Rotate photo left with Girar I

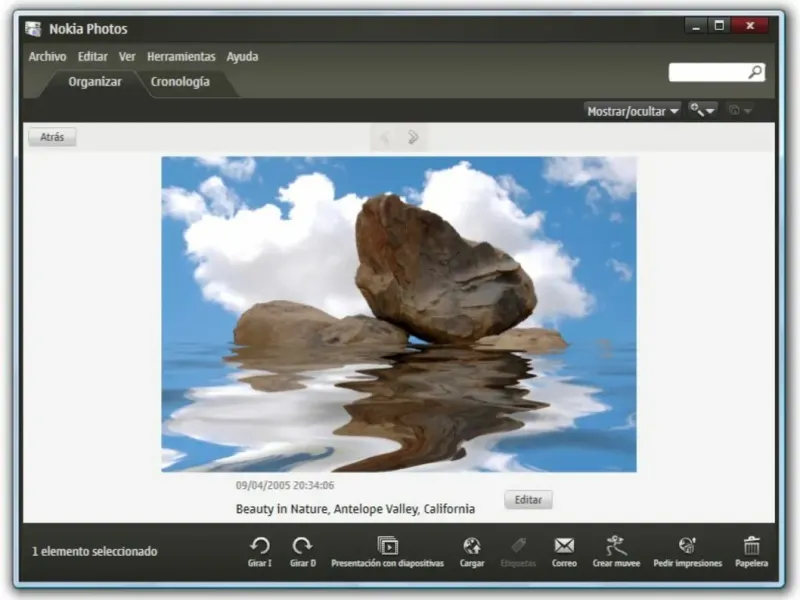pos(260,552)
